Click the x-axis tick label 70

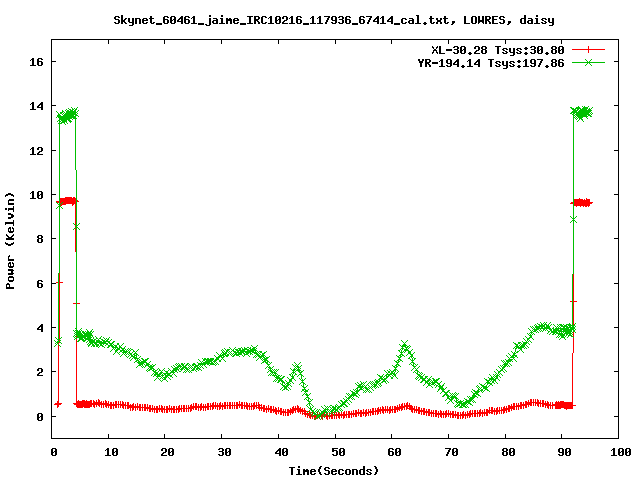pos(451,452)
